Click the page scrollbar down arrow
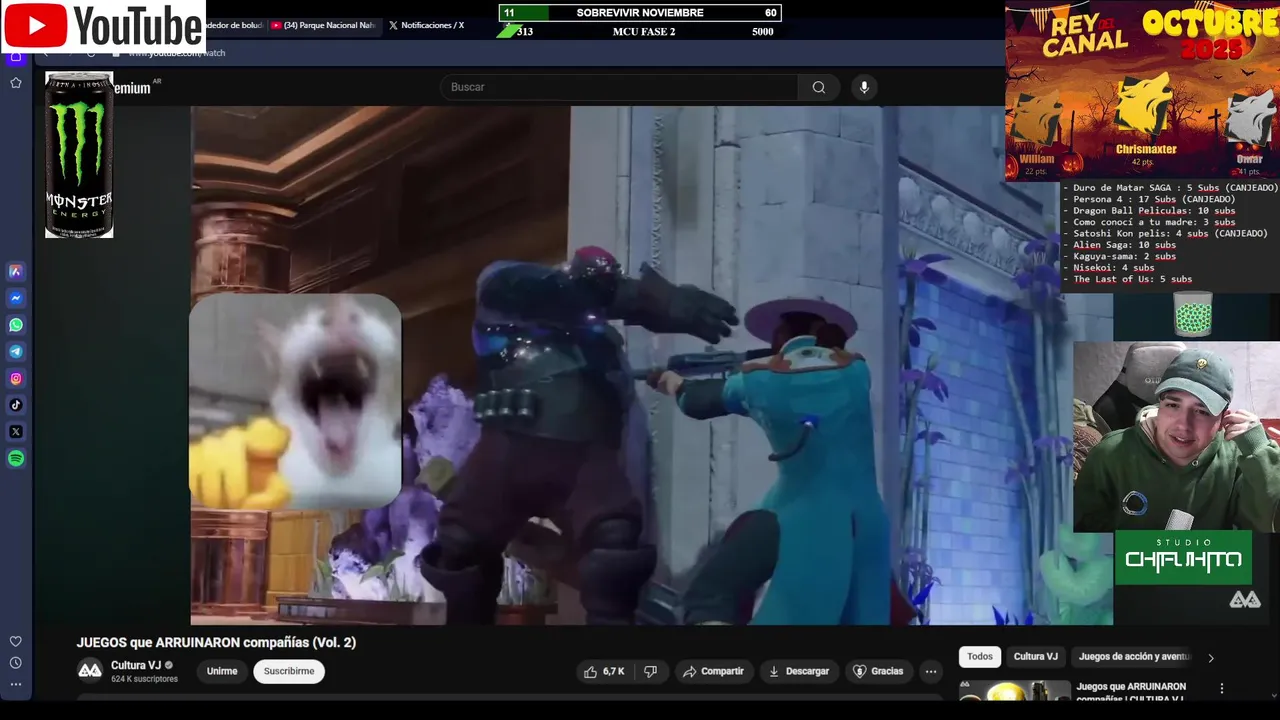Screen dimensions: 1280x720 [1272, 695]
